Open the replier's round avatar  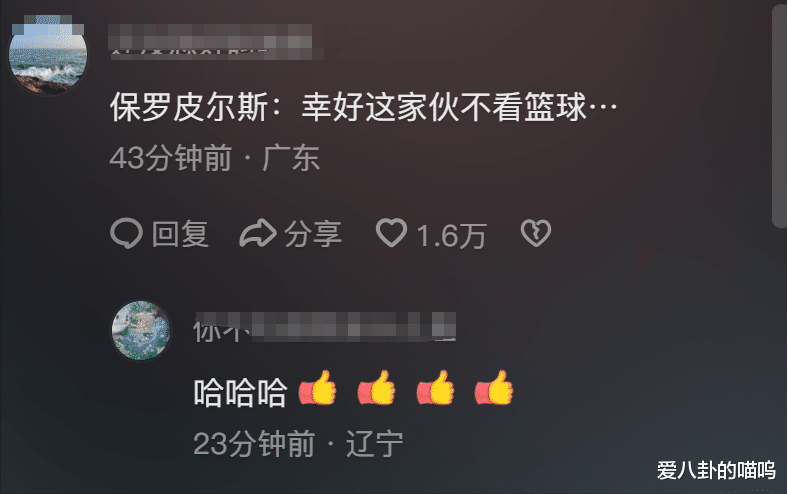(141, 331)
